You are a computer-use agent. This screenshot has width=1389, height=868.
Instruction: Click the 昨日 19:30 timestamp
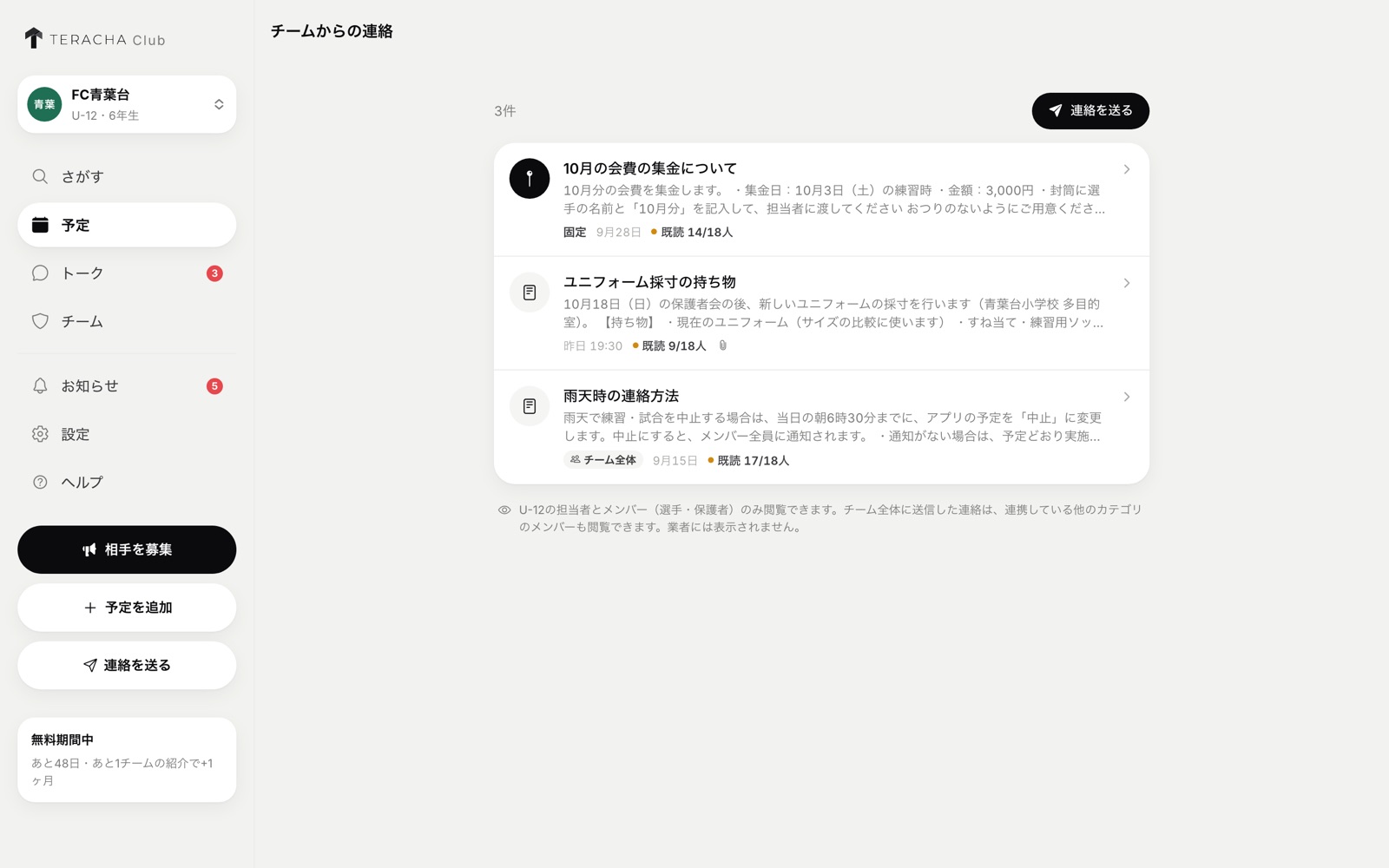coord(593,346)
